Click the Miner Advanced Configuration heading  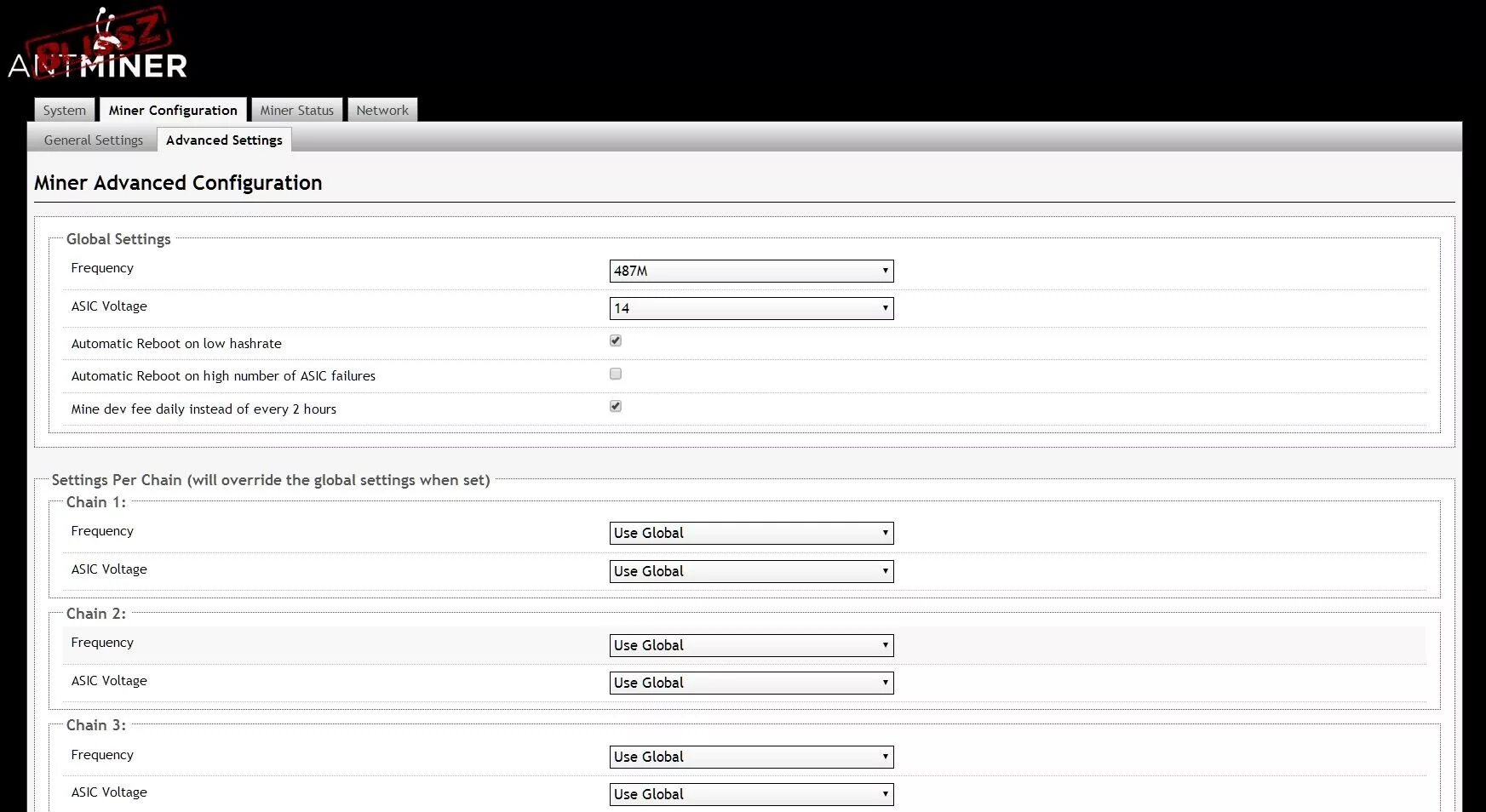click(178, 183)
